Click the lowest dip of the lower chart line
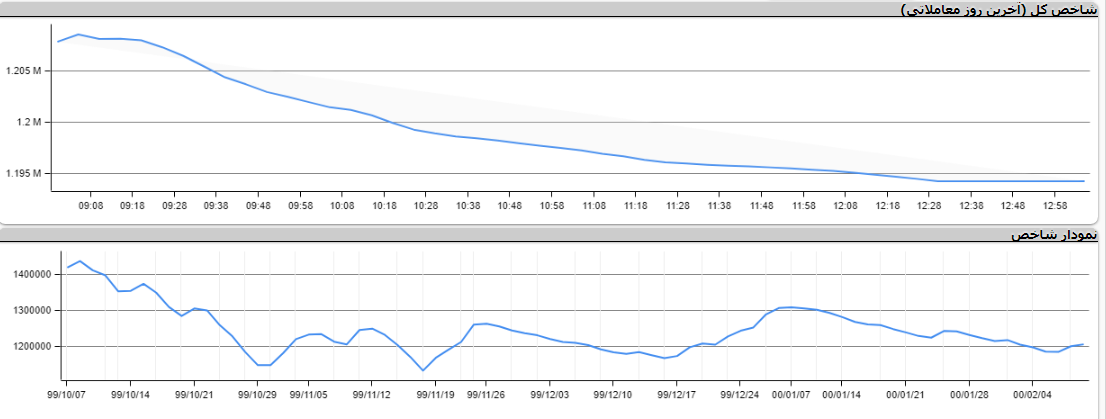This screenshot has height=419, width=1106. 423,370
